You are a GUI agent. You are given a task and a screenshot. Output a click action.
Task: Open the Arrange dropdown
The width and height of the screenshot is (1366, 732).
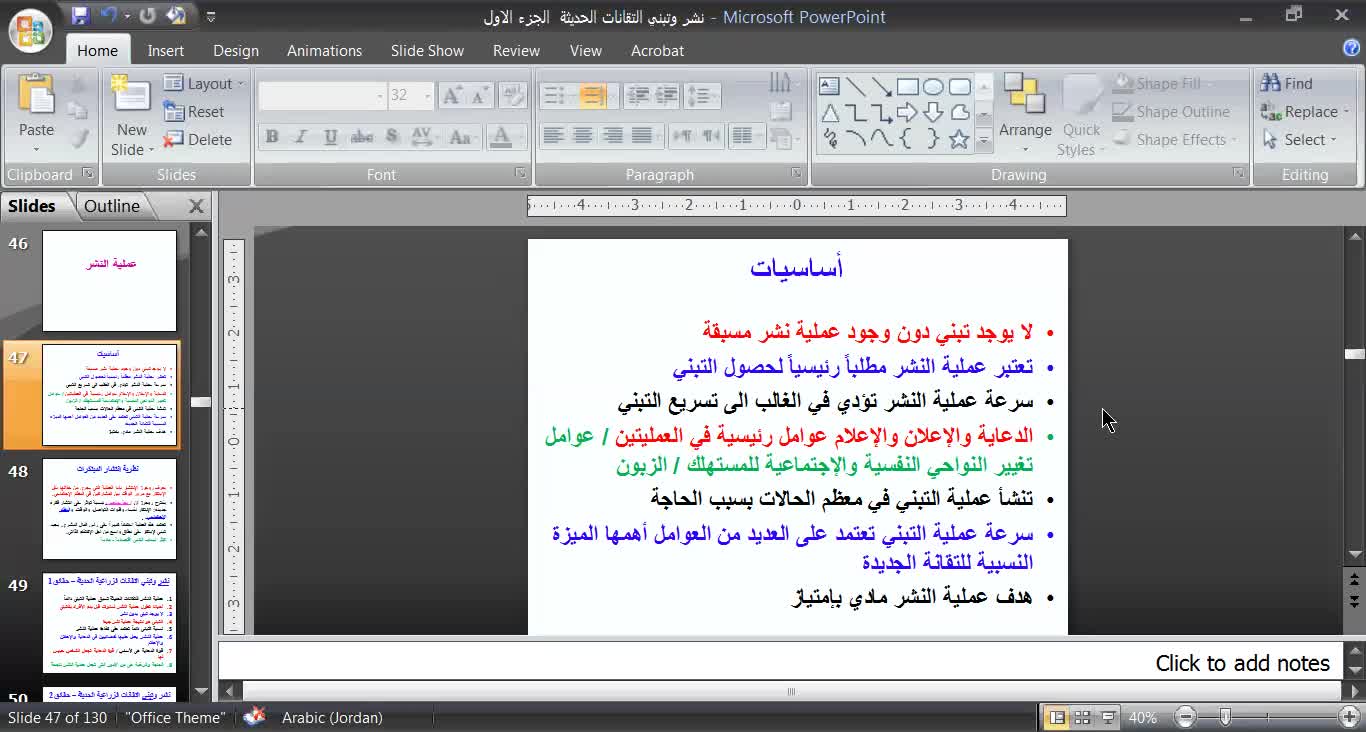[x=1025, y=113]
